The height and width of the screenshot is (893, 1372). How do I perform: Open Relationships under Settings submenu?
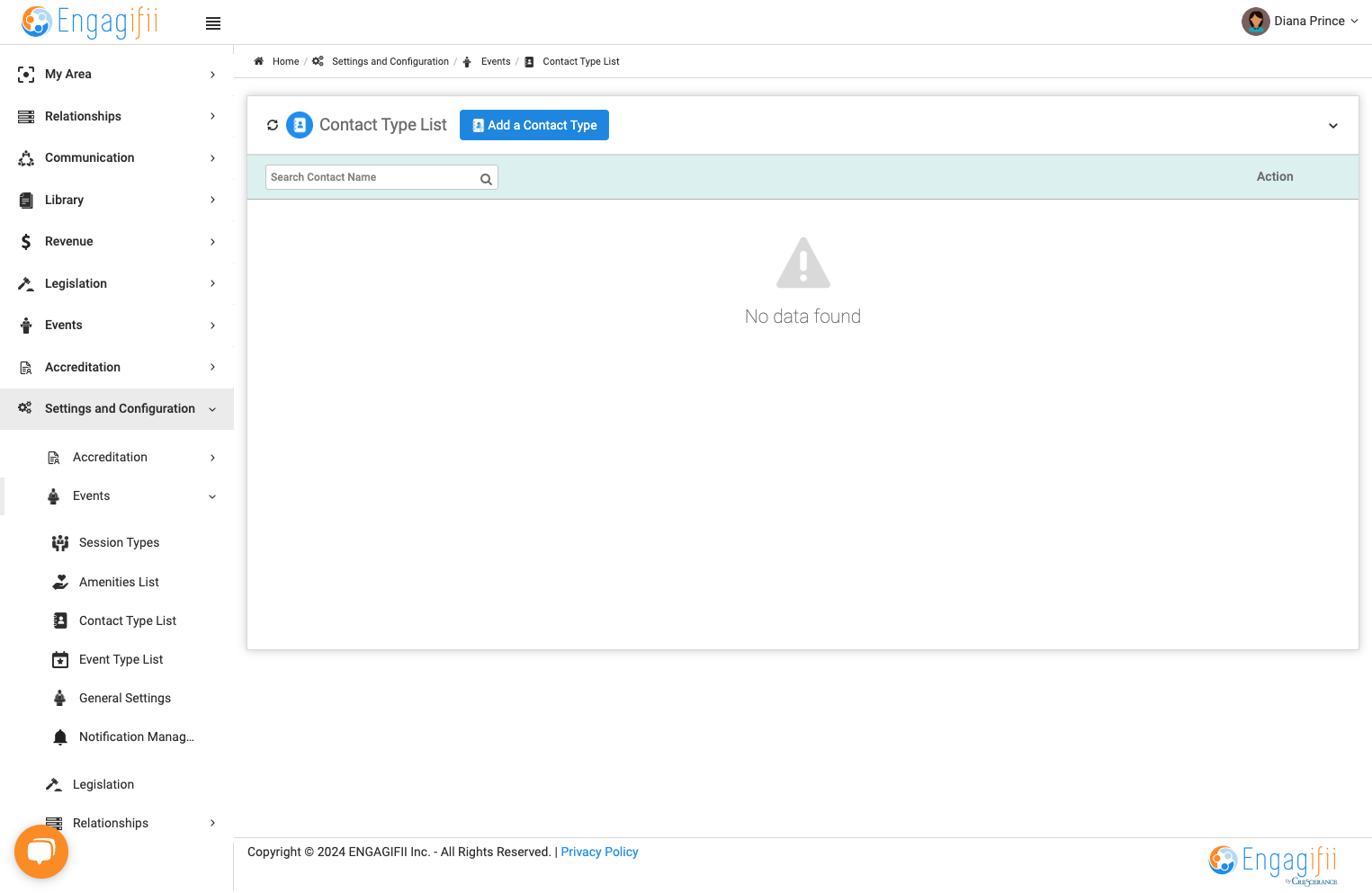(111, 823)
